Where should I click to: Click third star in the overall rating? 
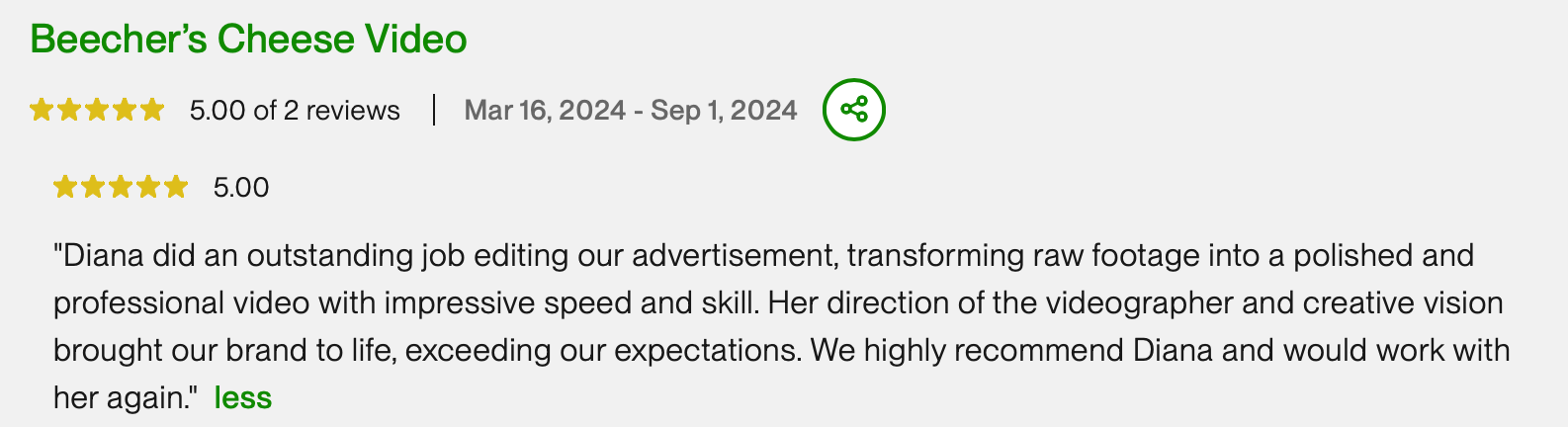(96, 110)
